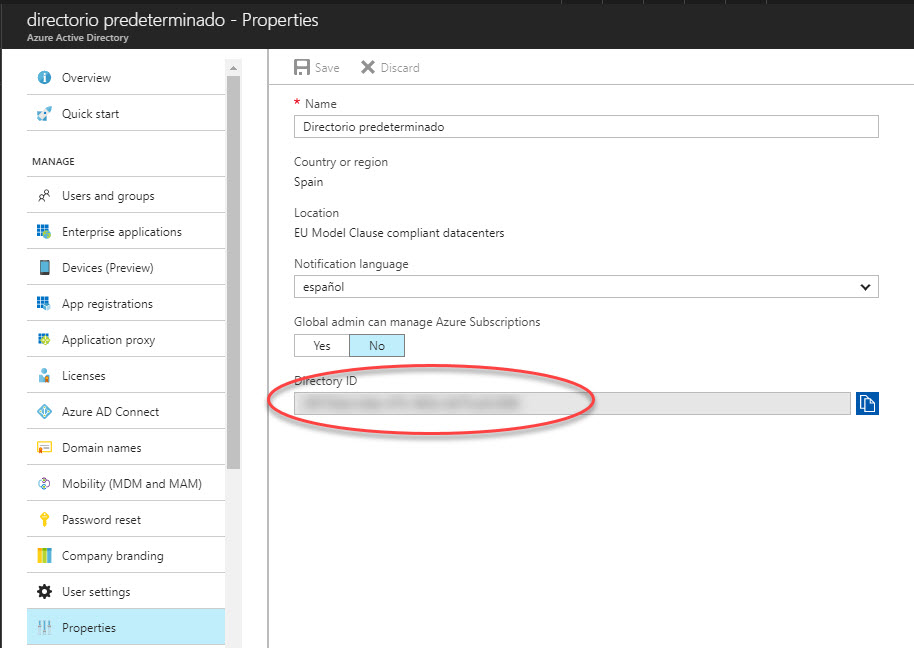914x648 pixels.
Task: Click the Azure AD Connect diamond icon
Action: [44, 411]
